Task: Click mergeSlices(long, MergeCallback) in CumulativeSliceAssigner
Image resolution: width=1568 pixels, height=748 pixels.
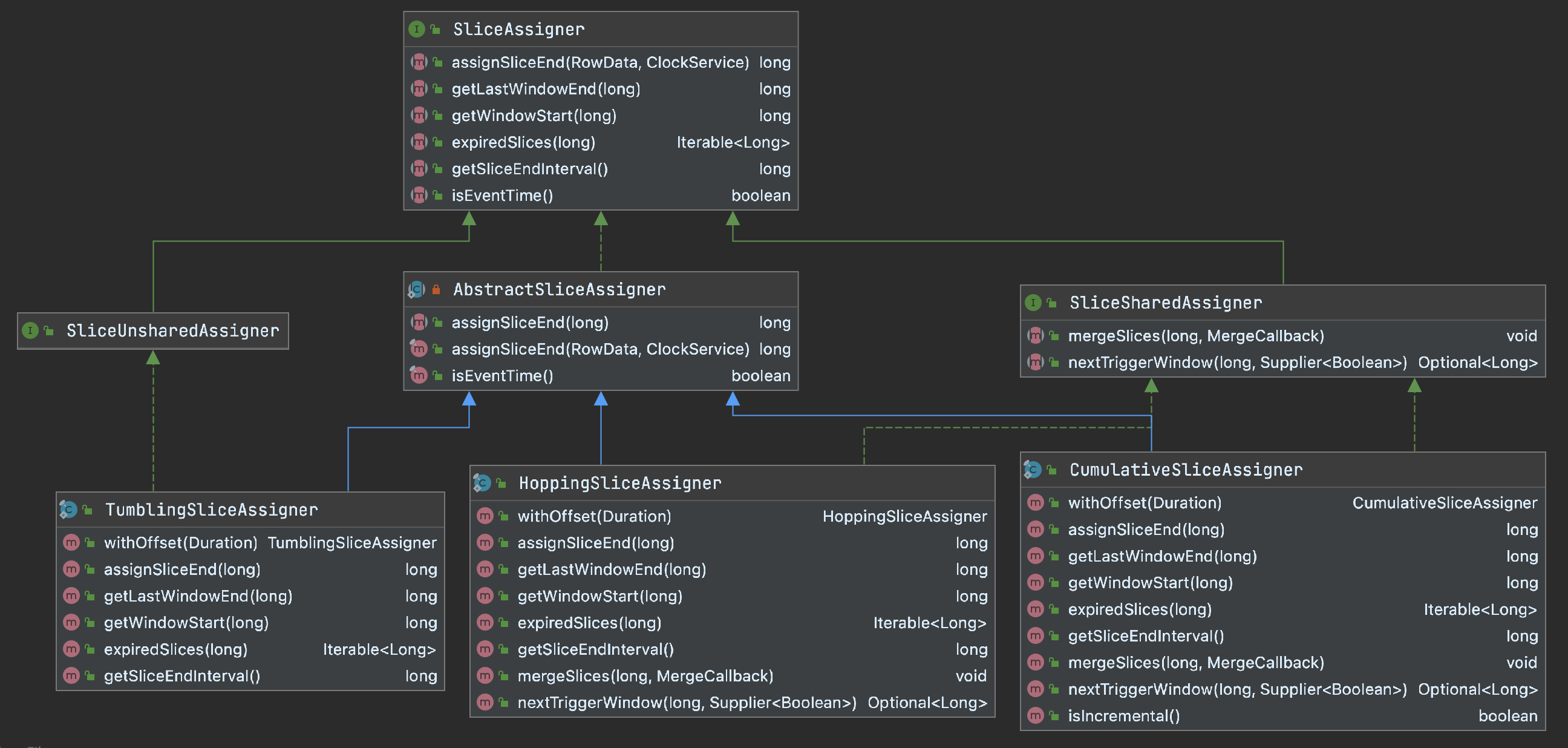Action: 1196,663
